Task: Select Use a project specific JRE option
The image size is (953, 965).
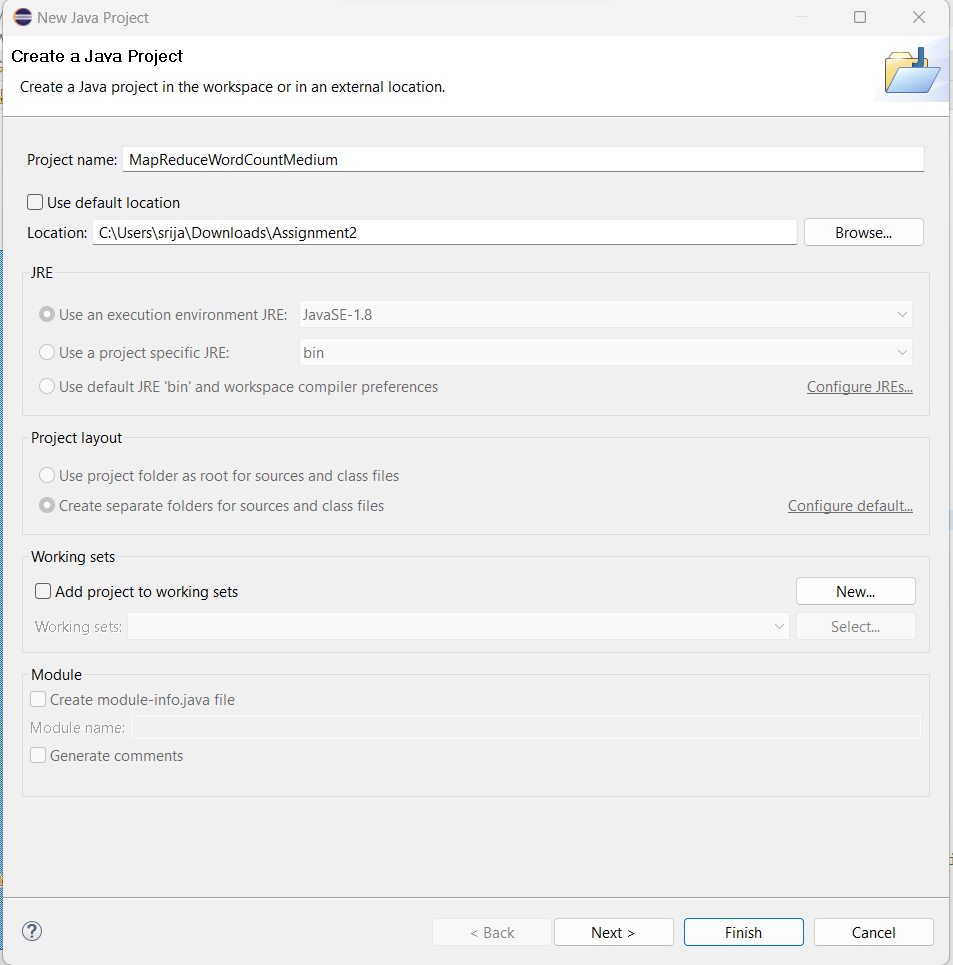Action: [x=46, y=350]
